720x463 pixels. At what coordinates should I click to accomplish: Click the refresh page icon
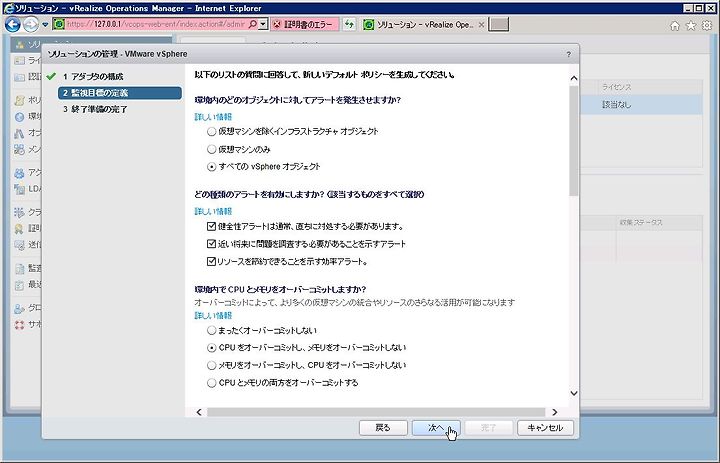coord(349,24)
